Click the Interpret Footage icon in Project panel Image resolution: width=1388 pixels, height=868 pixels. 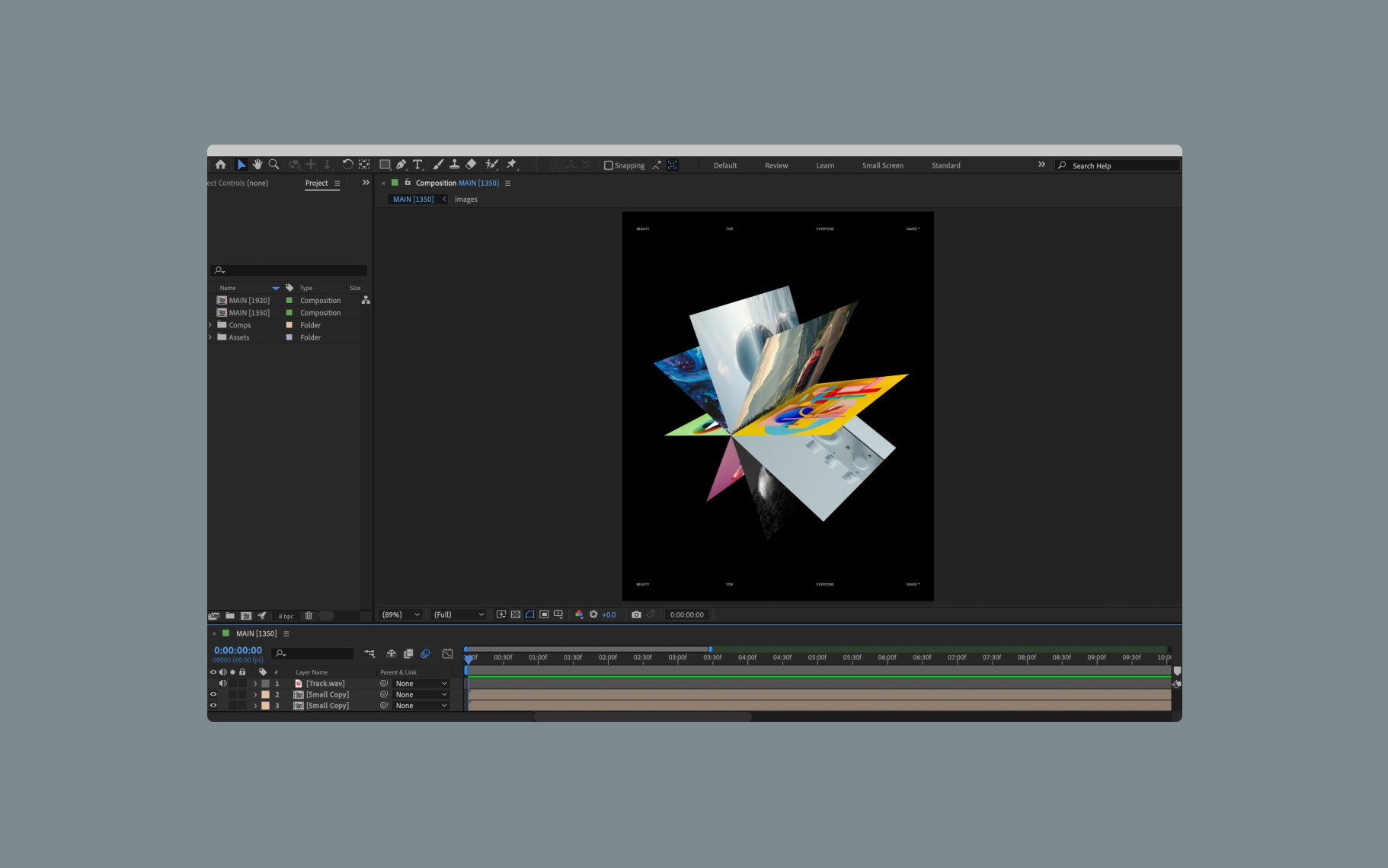[214, 616]
